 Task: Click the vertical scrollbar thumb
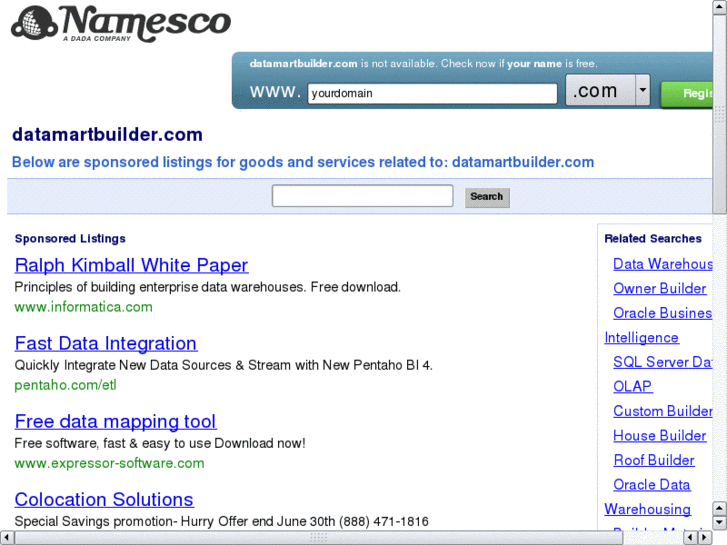[719, 114]
